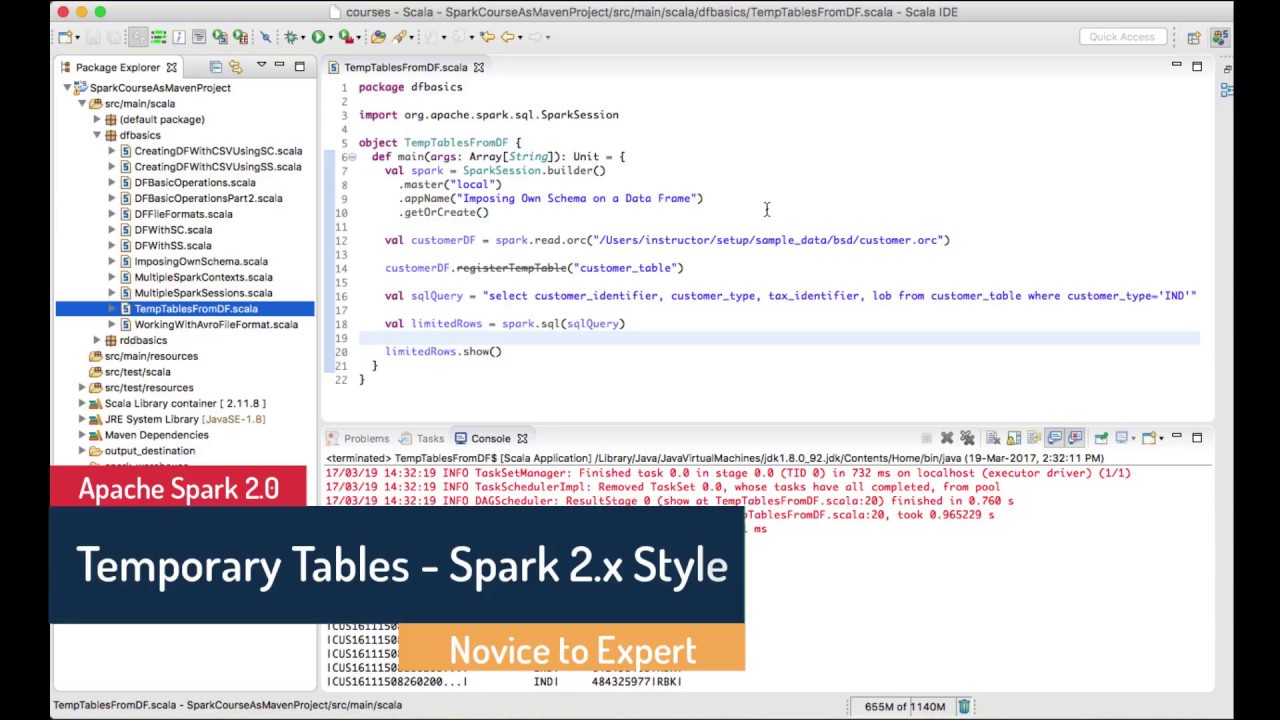The image size is (1280, 720).
Task: Navigate back with yellow arrow
Action: pyautogui.click(x=507, y=37)
